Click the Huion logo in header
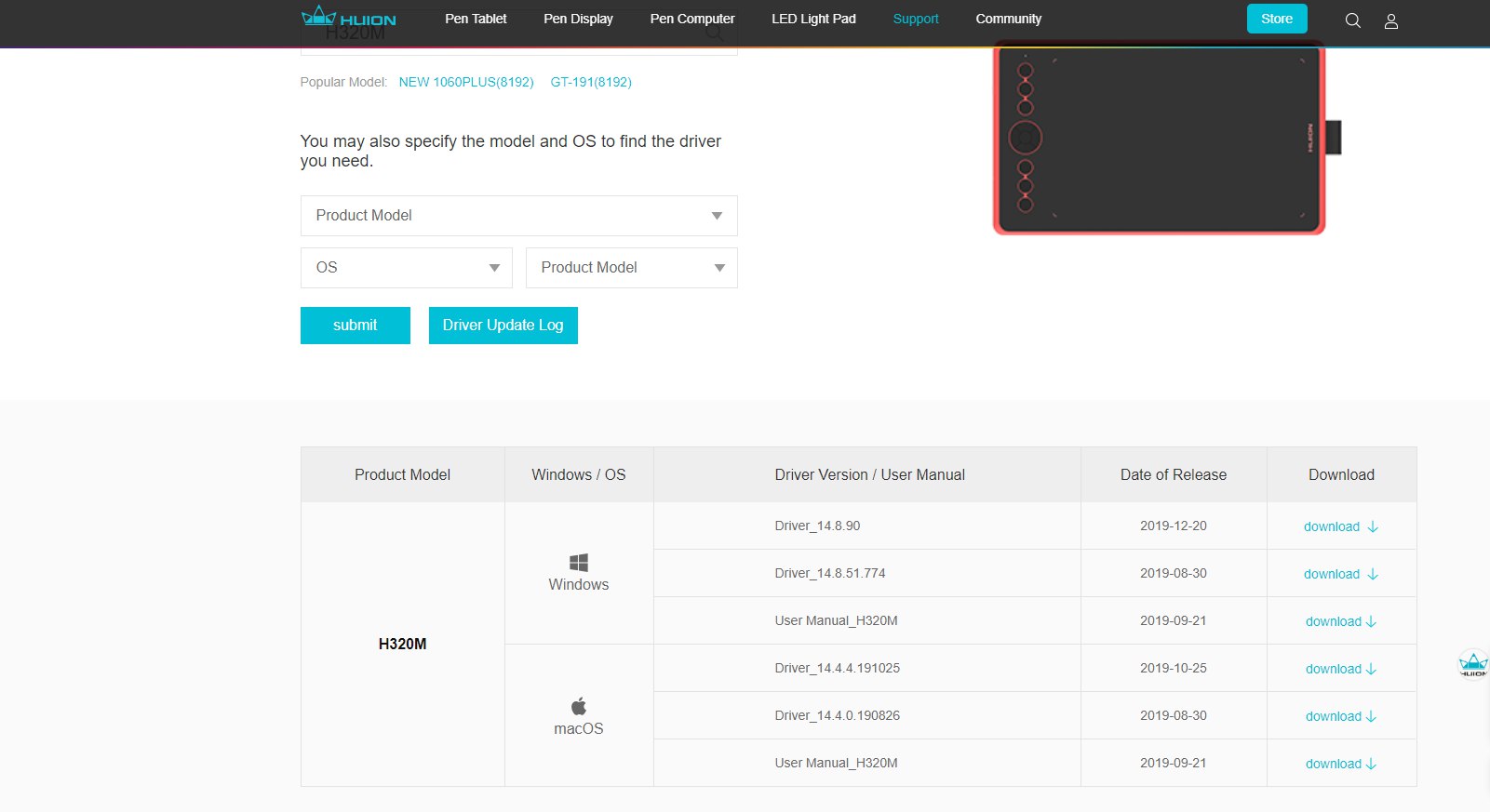1490x812 pixels. coord(349,17)
